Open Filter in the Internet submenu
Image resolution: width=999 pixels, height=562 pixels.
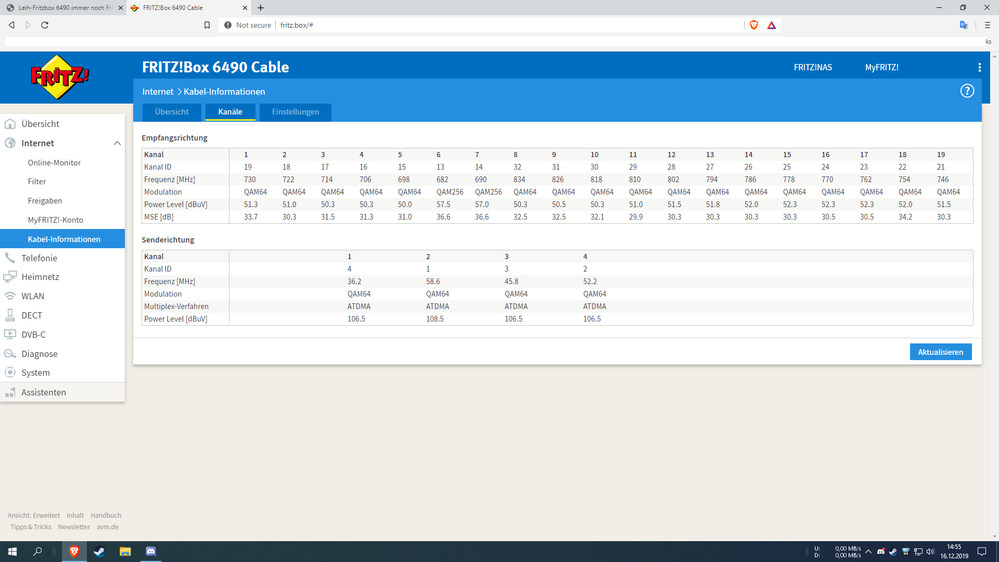tap(37, 182)
